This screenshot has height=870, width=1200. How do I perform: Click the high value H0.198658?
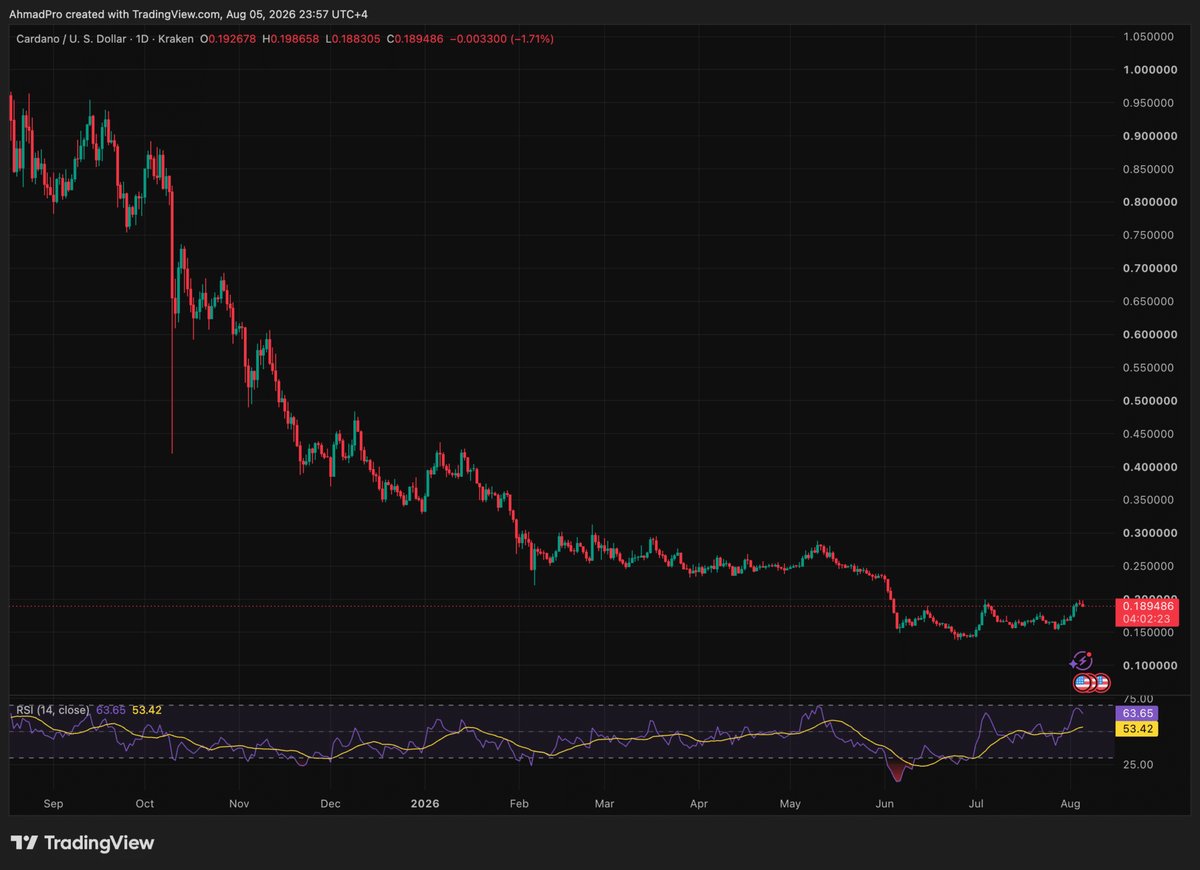[x=290, y=38]
